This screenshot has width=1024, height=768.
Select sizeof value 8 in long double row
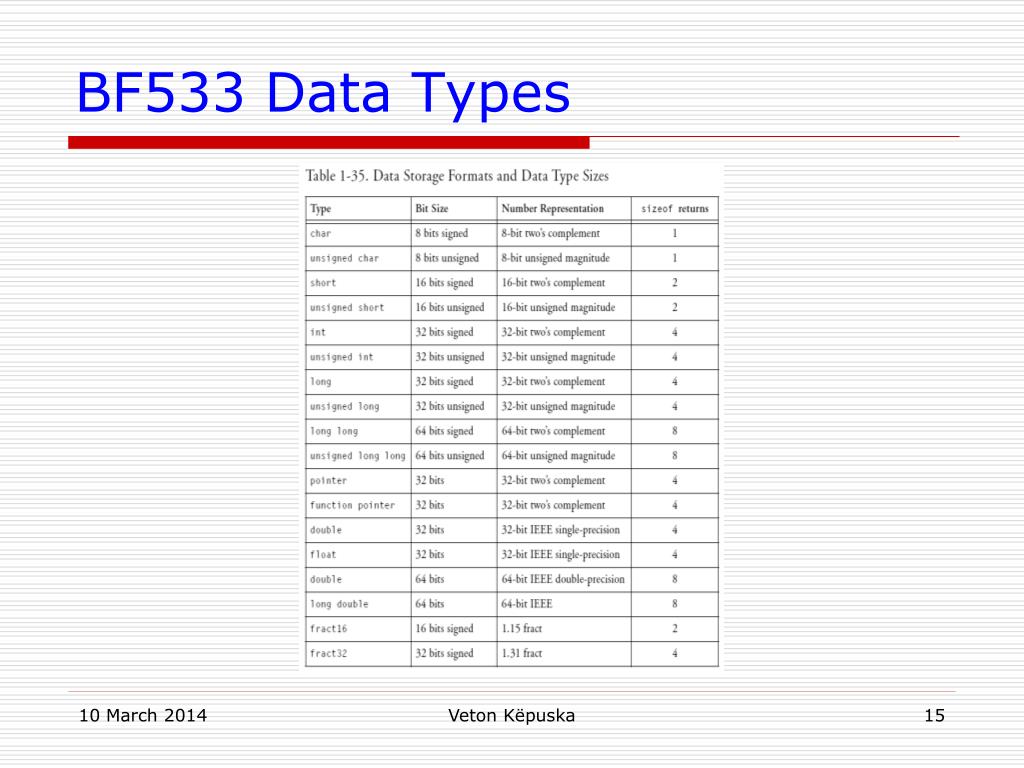[x=675, y=603]
